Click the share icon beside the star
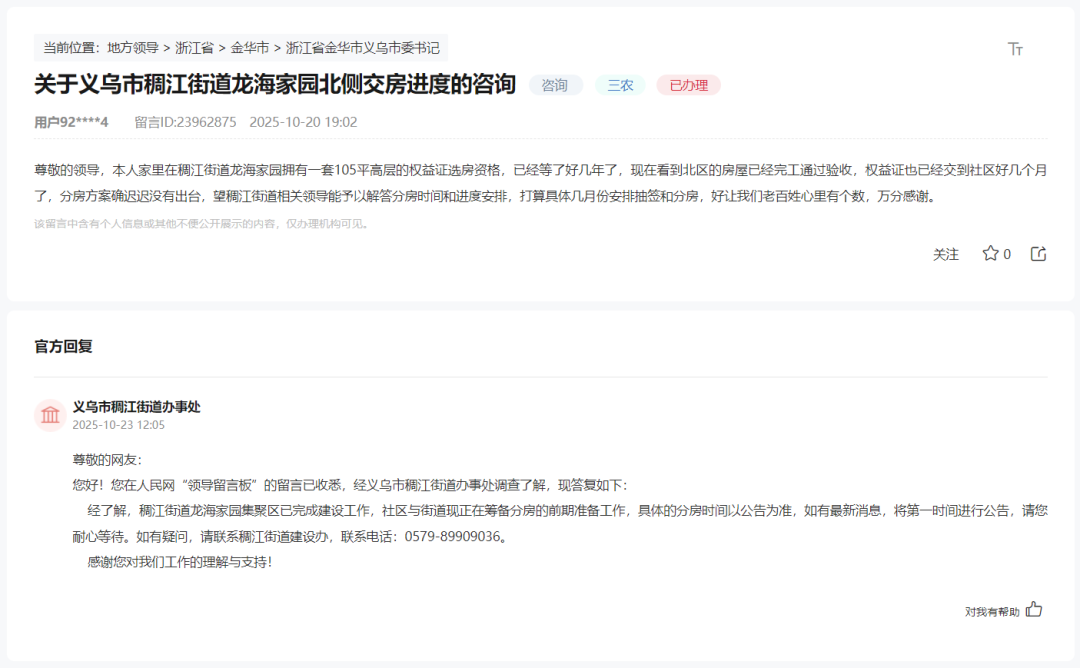This screenshot has width=1080, height=668. 1039,254
